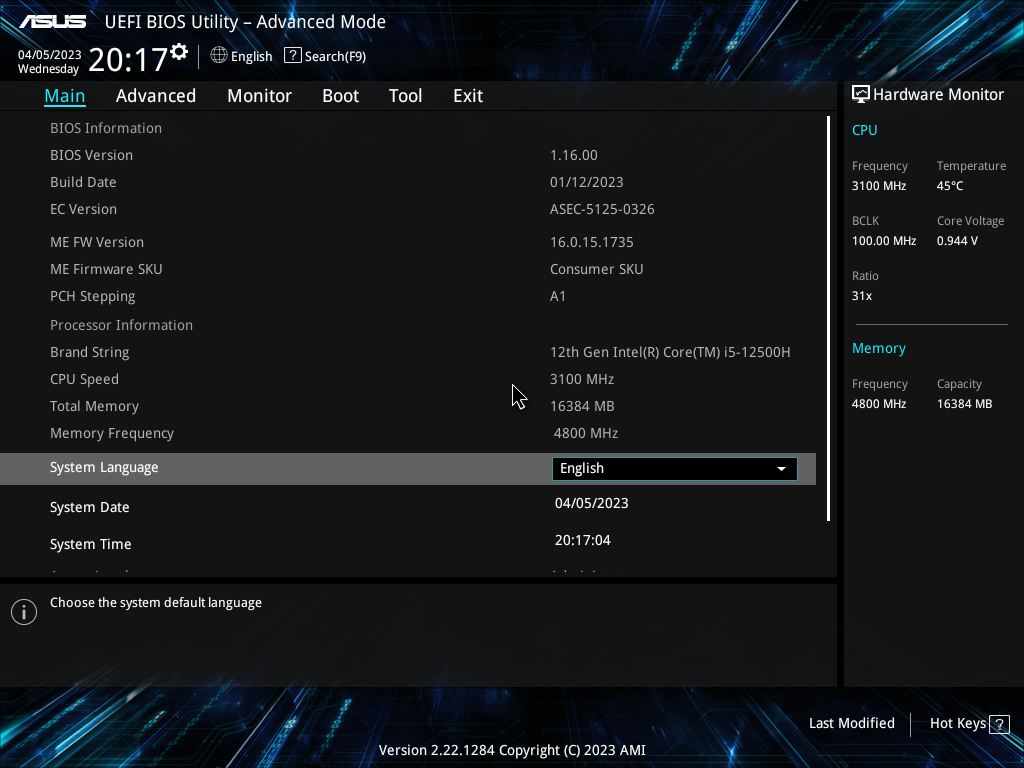The width and height of the screenshot is (1024, 768).
Task: Select the Monitor tab
Action: [x=259, y=95]
